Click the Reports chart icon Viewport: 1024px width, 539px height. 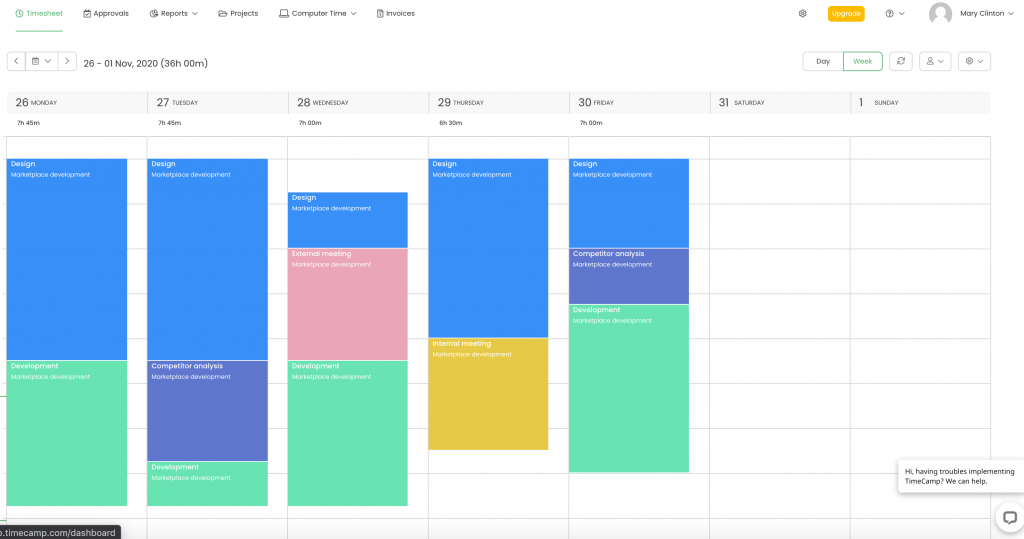pyautogui.click(x=154, y=14)
